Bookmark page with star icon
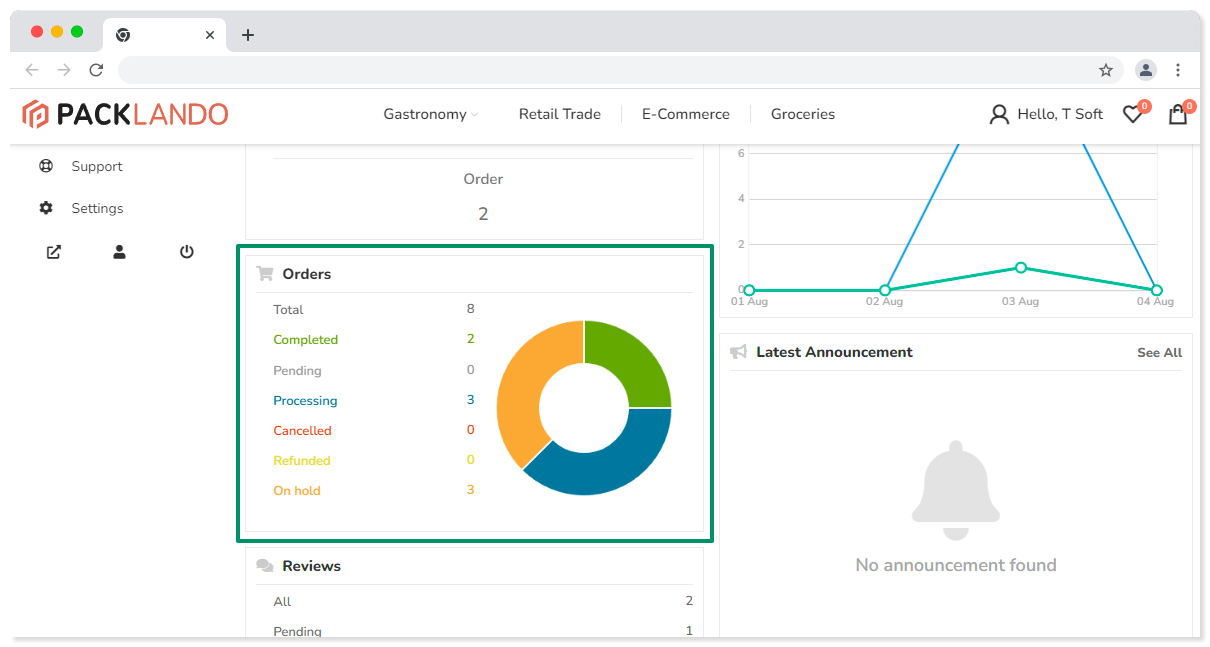Image resolution: width=1210 pixels, height=647 pixels. tap(1106, 70)
